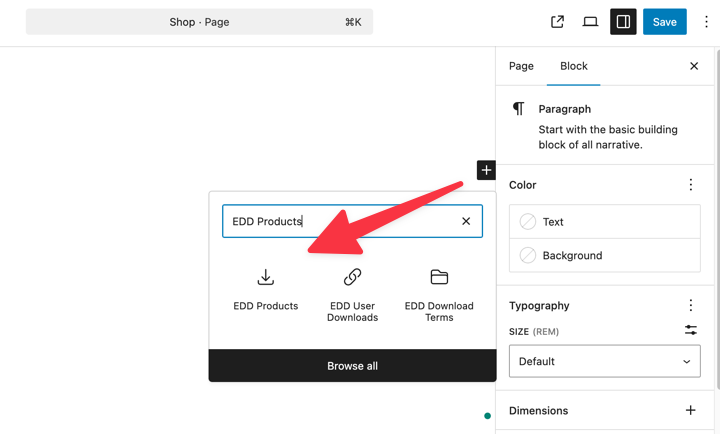Open Color options three-dot menu
The width and height of the screenshot is (720, 434).
click(x=691, y=185)
